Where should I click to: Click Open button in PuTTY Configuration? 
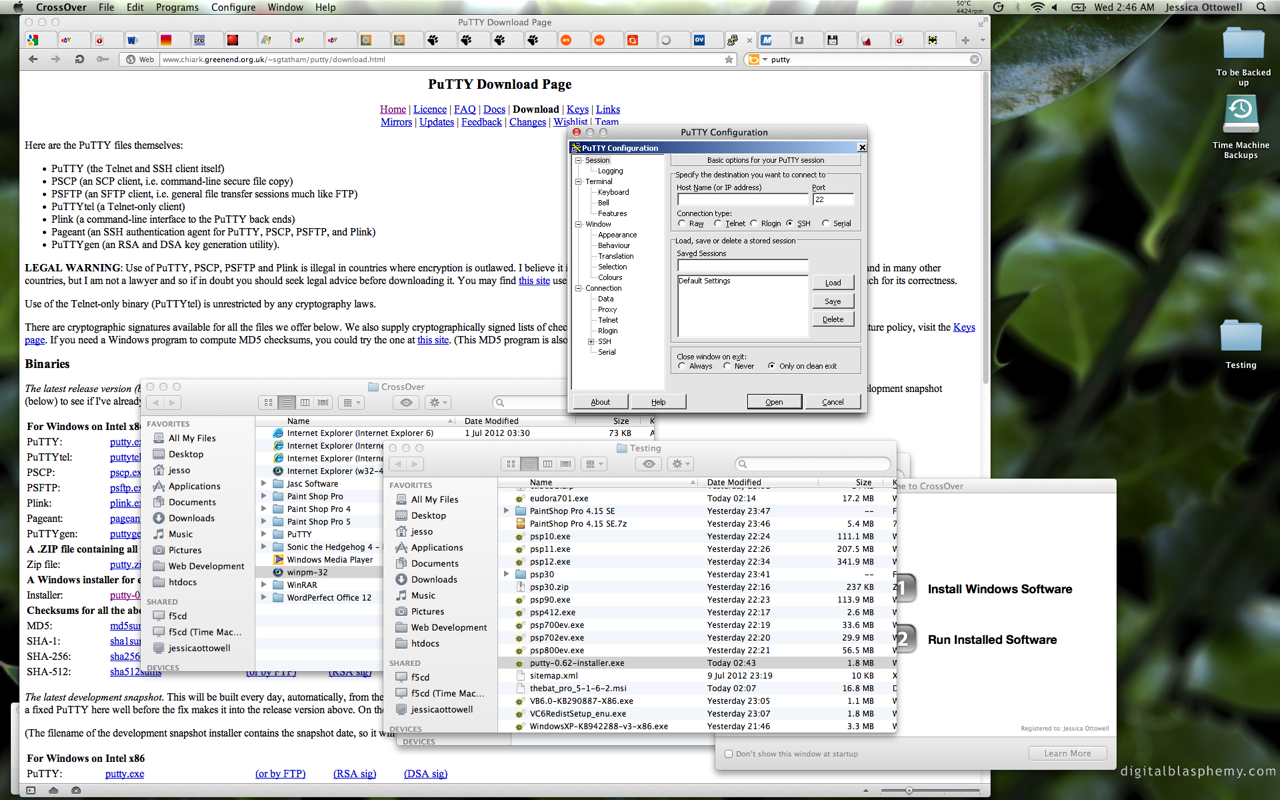pyautogui.click(x=774, y=402)
